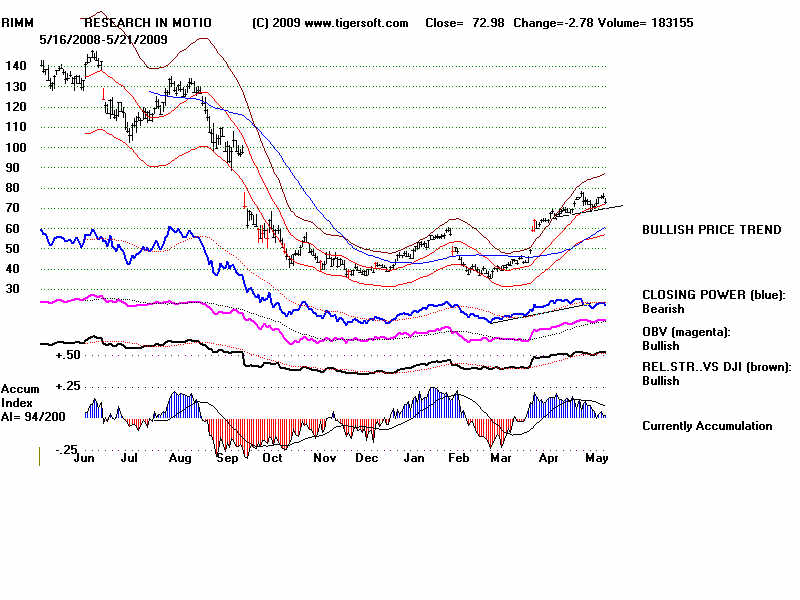Select the BULLISH PRICE TREND label
Viewport: 800px width, 600px height.
[711, 230]
